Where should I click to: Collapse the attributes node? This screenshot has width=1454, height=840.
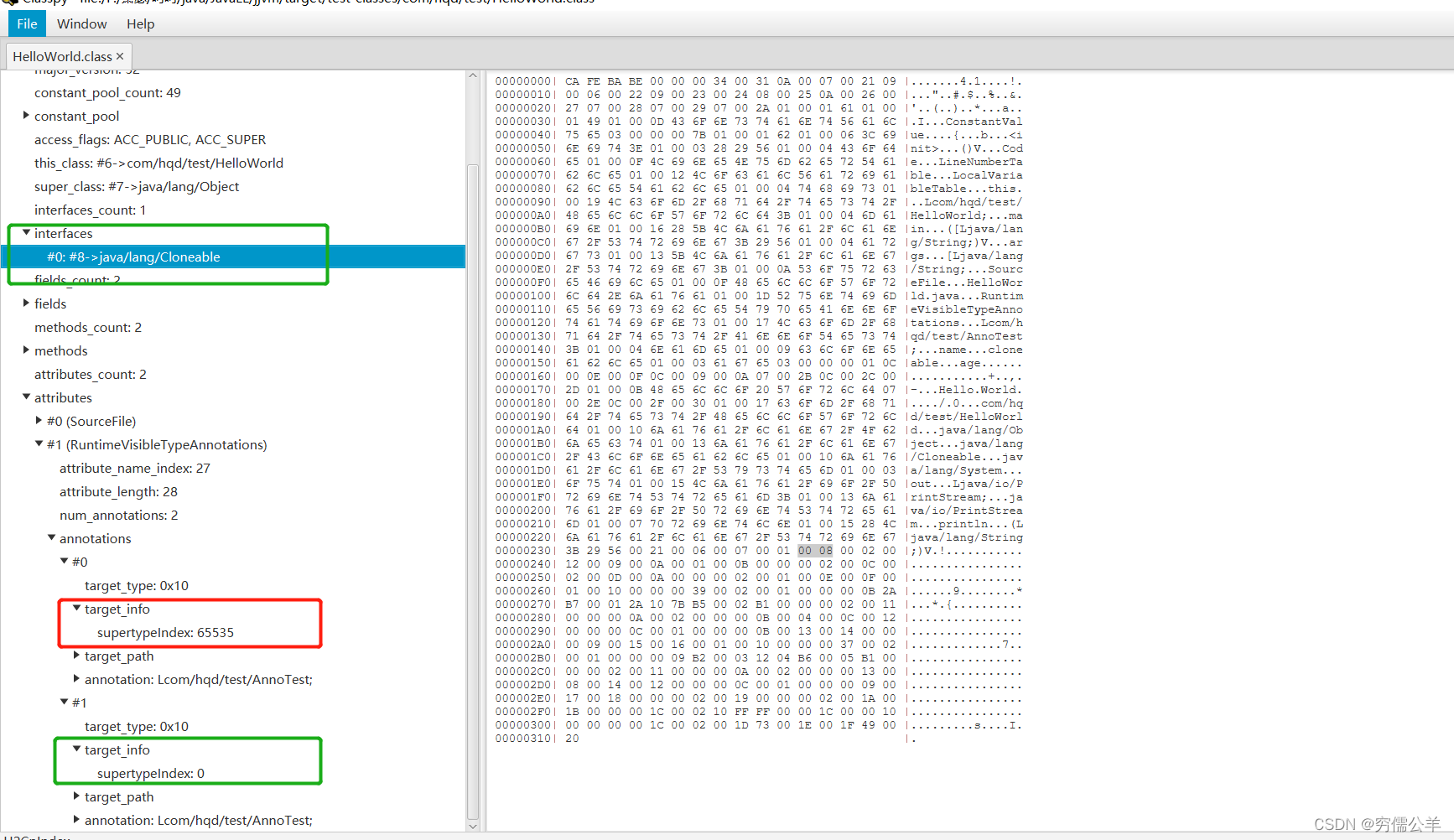pyautogui.click(x=26, y=397)
